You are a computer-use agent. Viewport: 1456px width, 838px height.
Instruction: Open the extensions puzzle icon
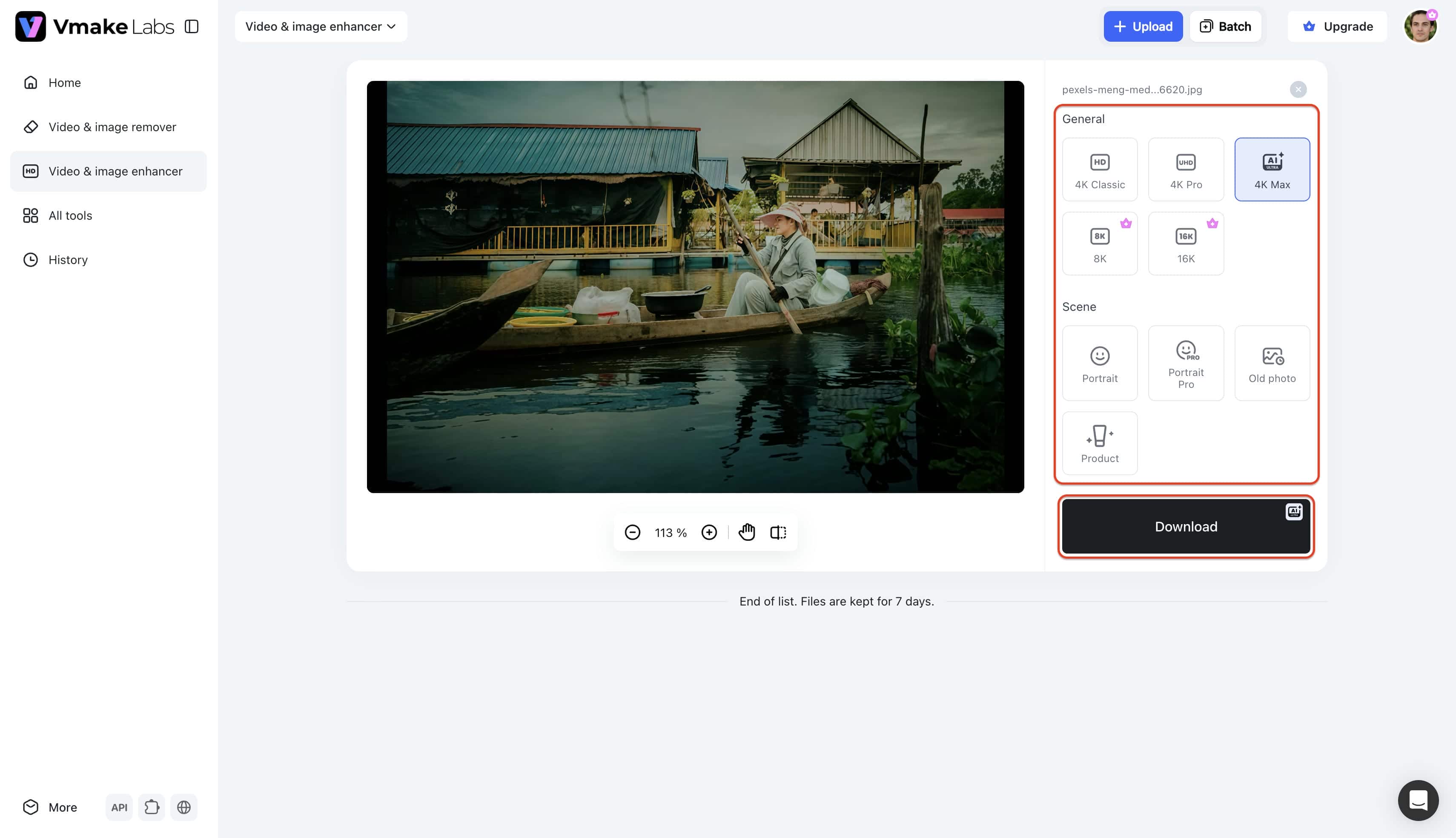(152, 807)
